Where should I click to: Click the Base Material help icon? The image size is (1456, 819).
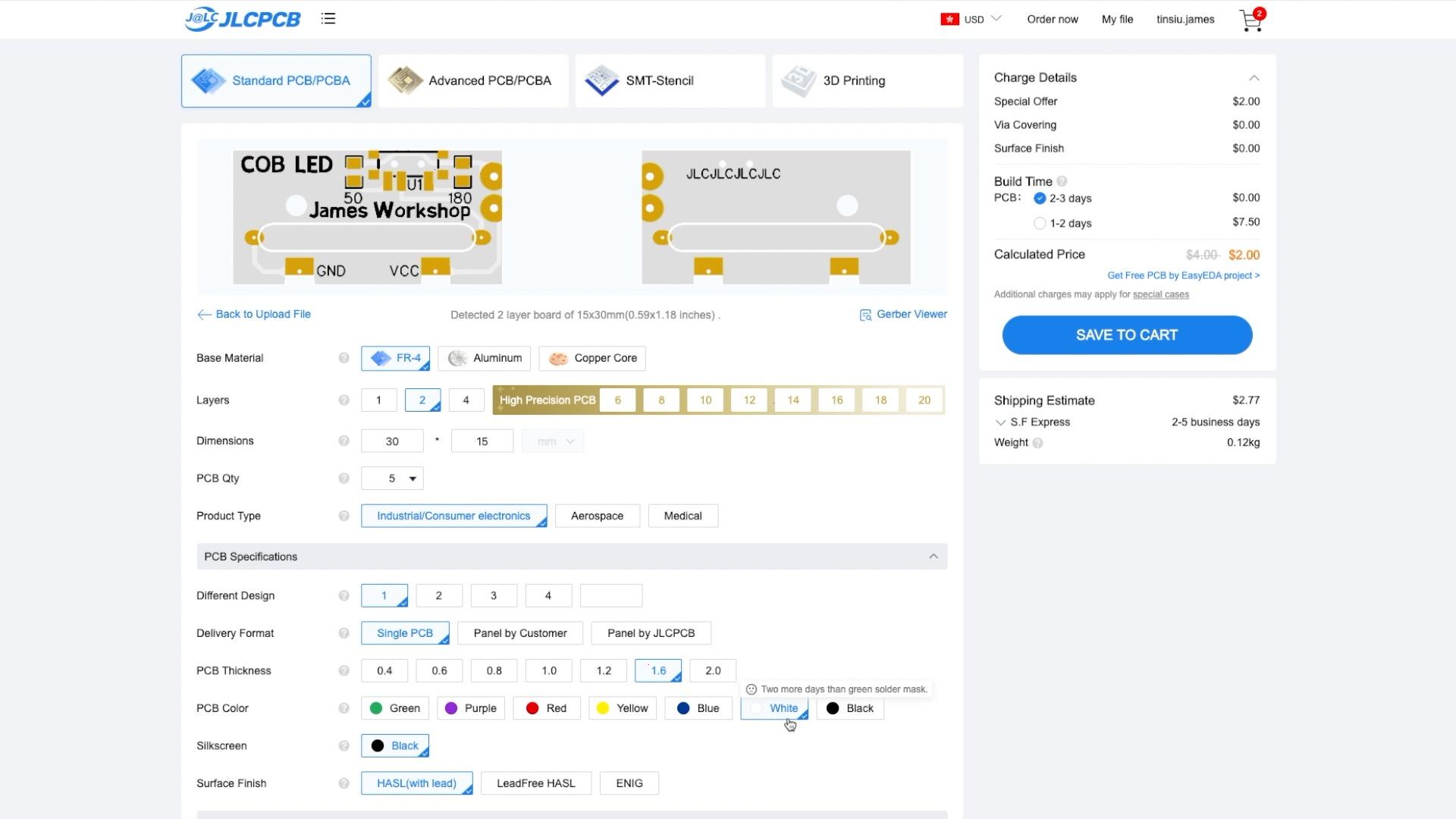tap(344, 358)
